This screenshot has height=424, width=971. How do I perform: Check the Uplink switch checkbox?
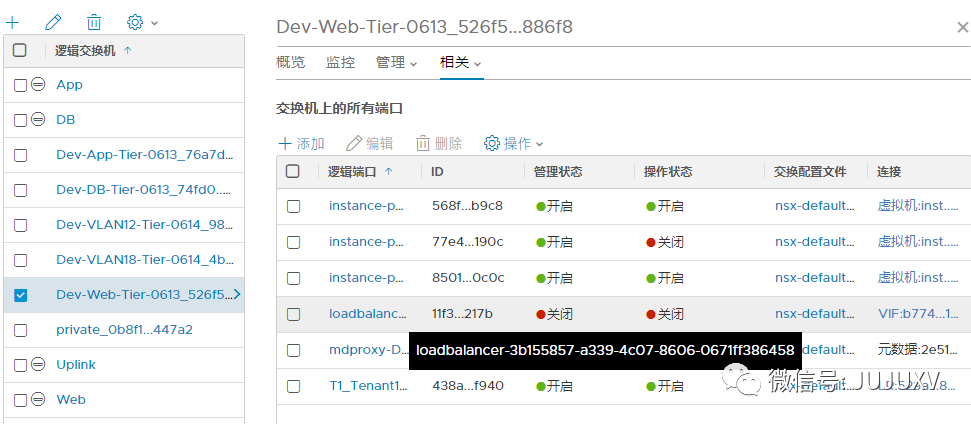(20, 365)
